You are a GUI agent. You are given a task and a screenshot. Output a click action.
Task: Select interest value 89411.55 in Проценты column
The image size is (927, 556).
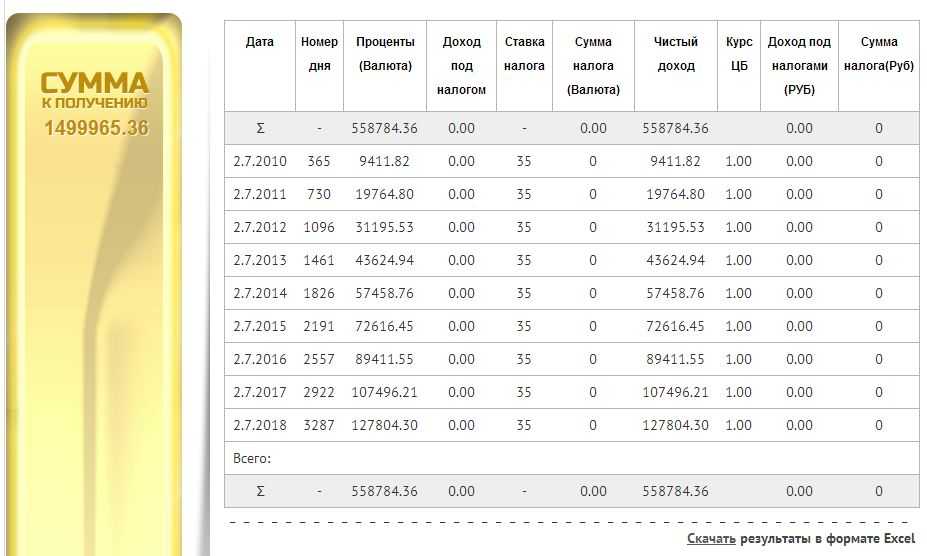click(x=384, y=360)
